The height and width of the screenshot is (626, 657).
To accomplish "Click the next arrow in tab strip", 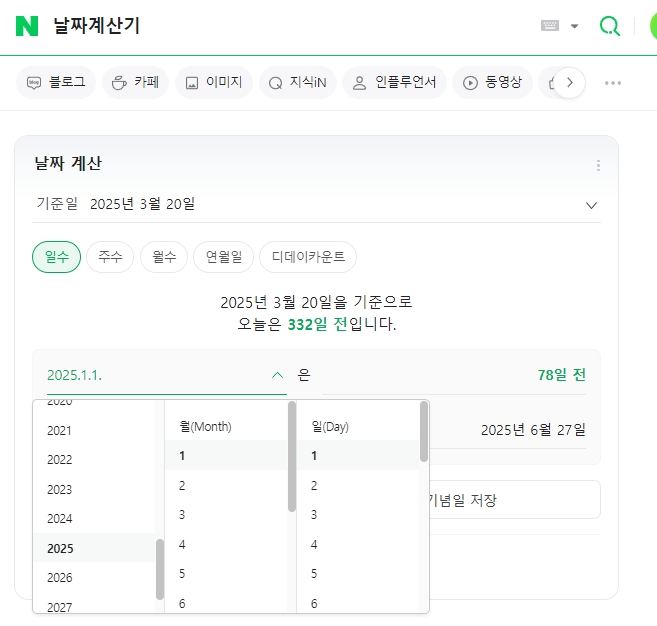I will click(x=569, y=83).
